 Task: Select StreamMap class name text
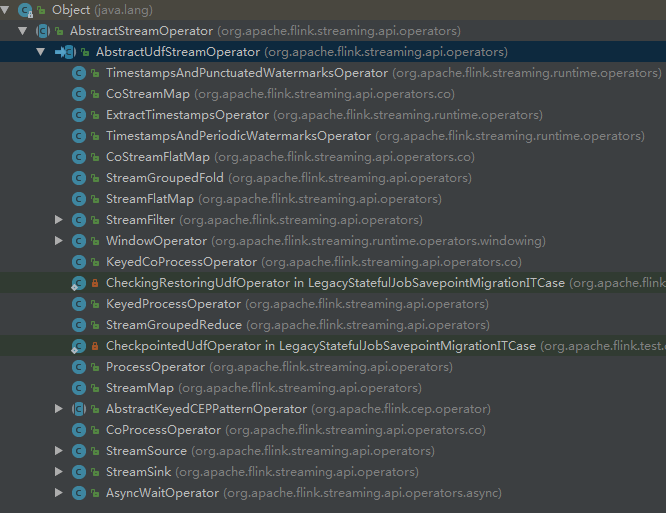pos(140,388)
